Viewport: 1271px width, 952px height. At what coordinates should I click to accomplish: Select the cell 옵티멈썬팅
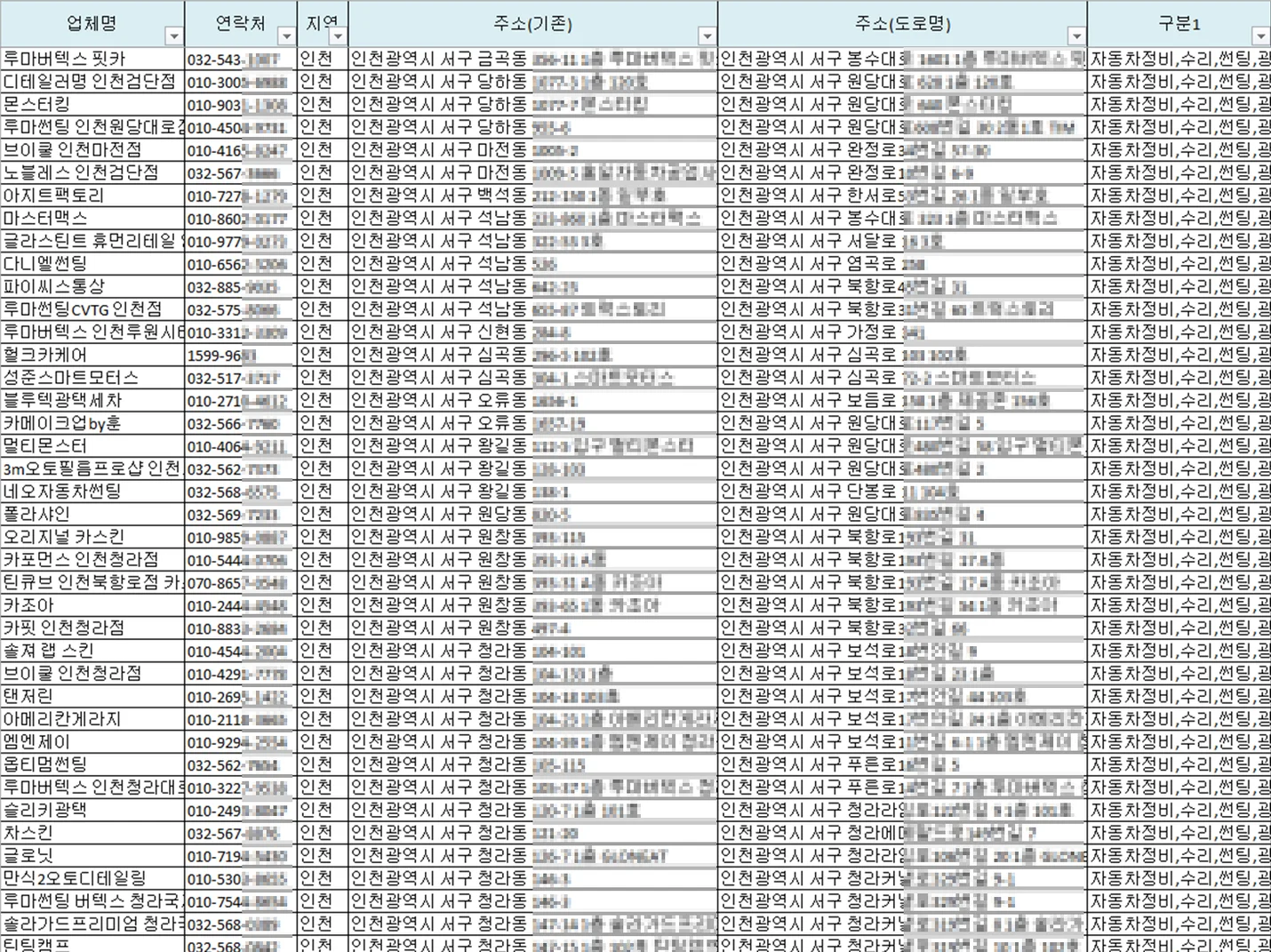[x=92, y=764]
